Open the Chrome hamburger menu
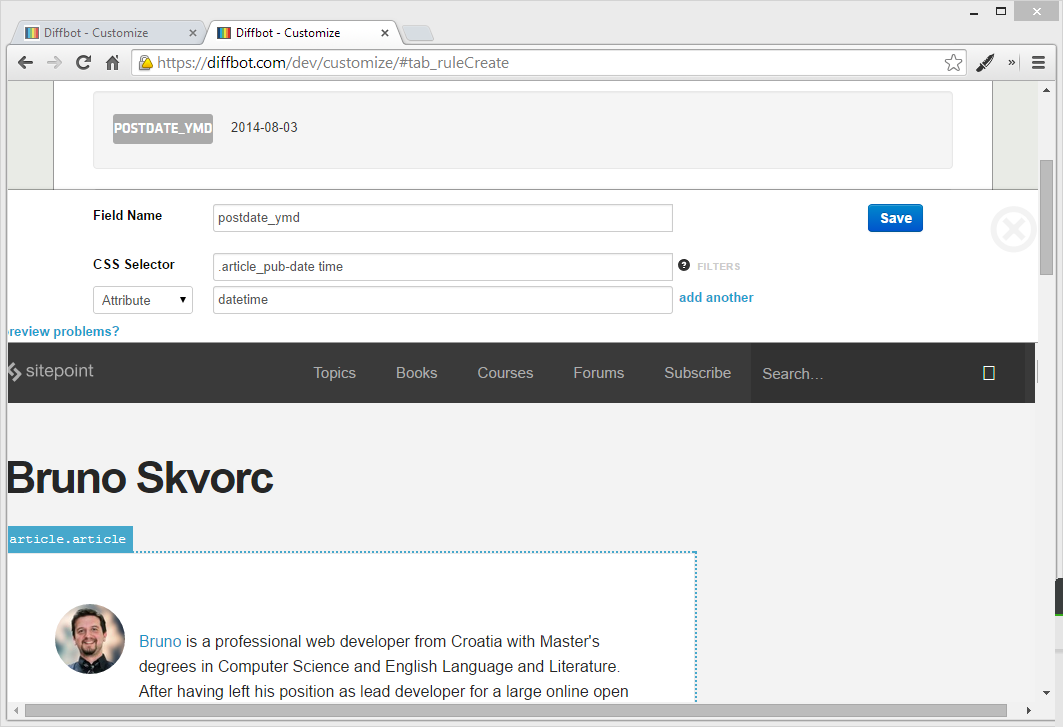 point(1039,62)
